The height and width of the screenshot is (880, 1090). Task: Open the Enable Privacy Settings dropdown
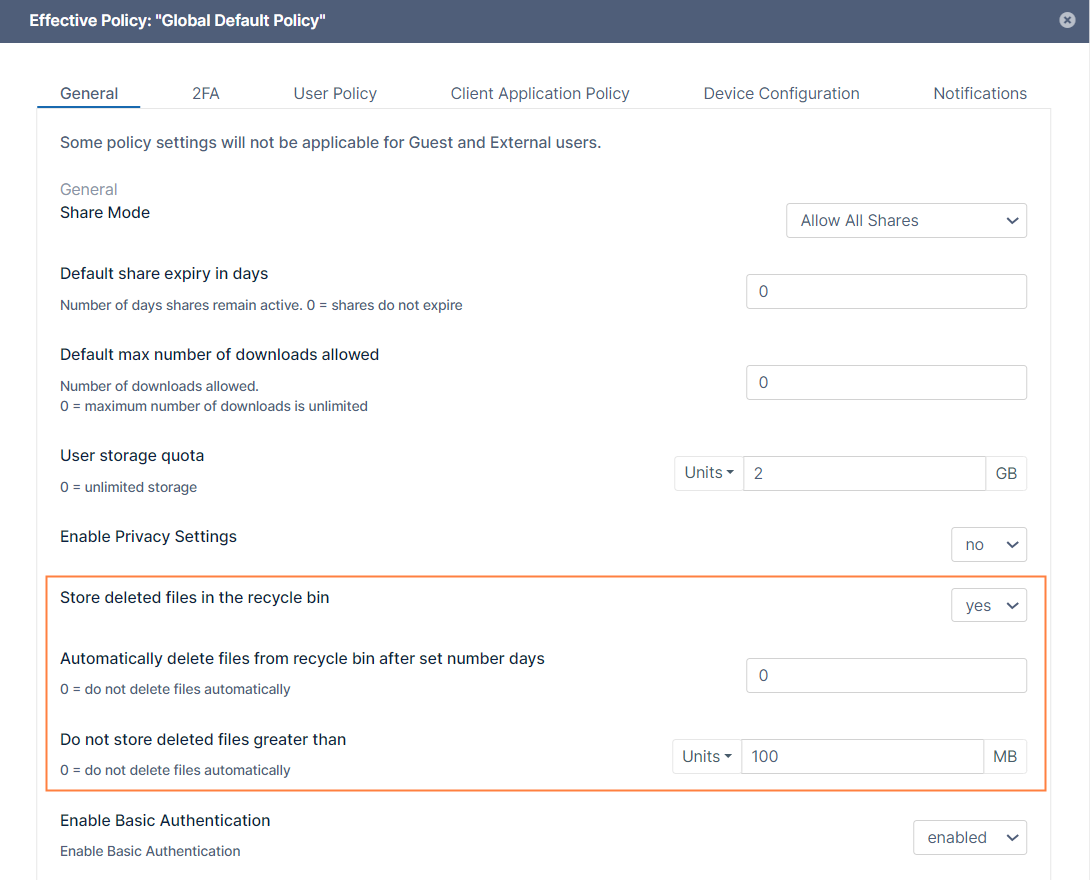[x=988, y=545]
